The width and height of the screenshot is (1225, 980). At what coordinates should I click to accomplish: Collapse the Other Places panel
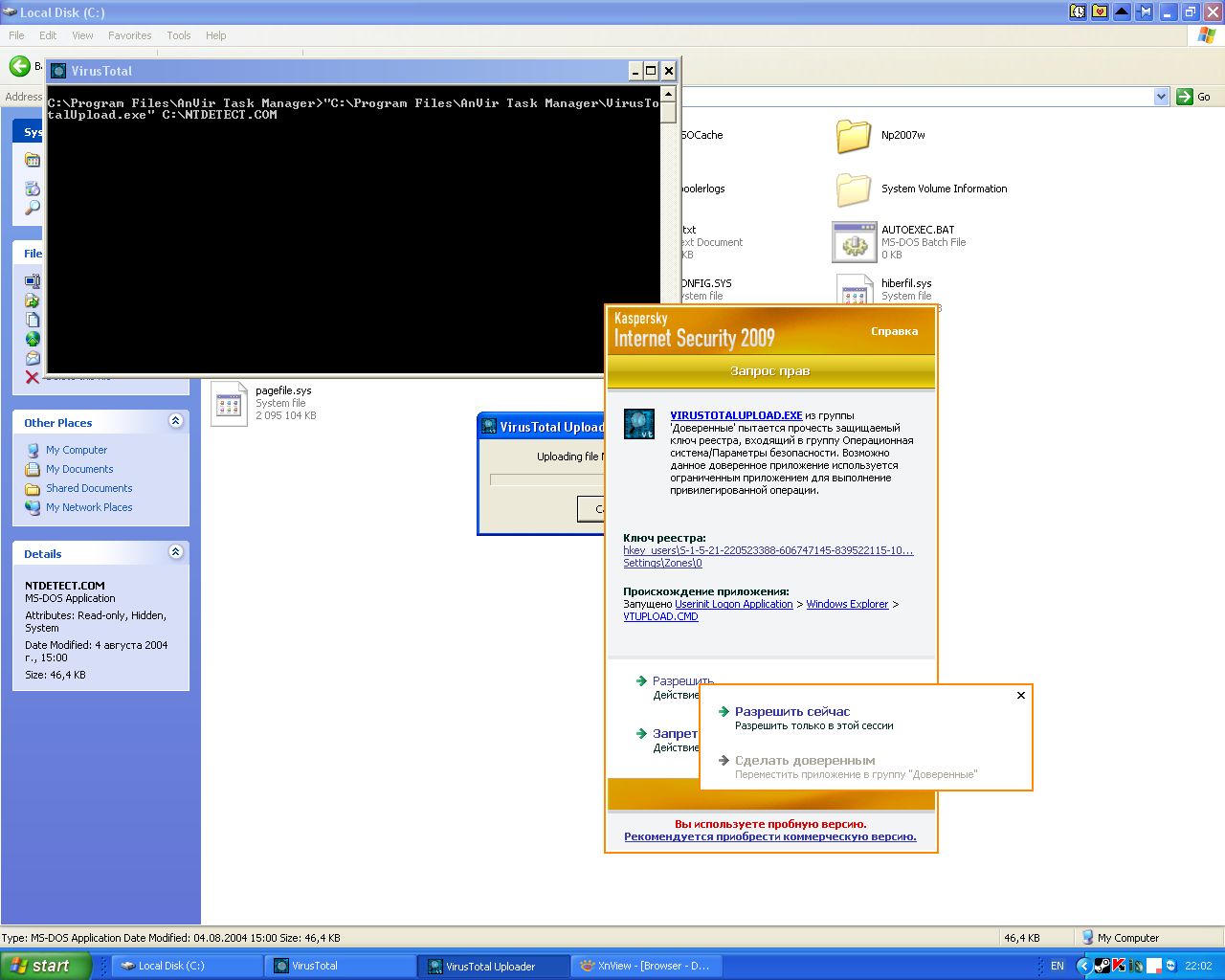pos(175,421)
